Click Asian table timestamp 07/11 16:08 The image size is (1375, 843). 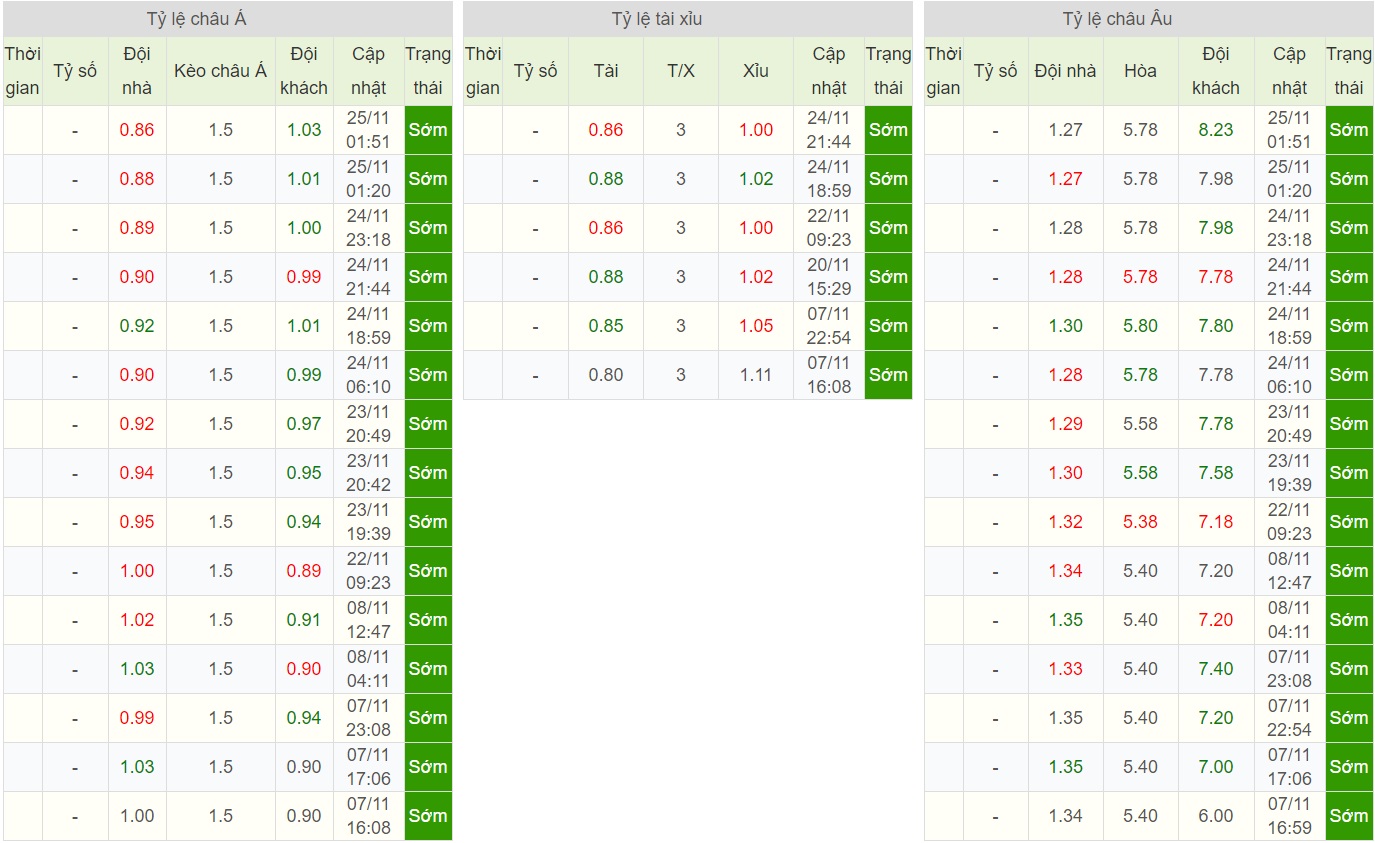coord(368,816)
